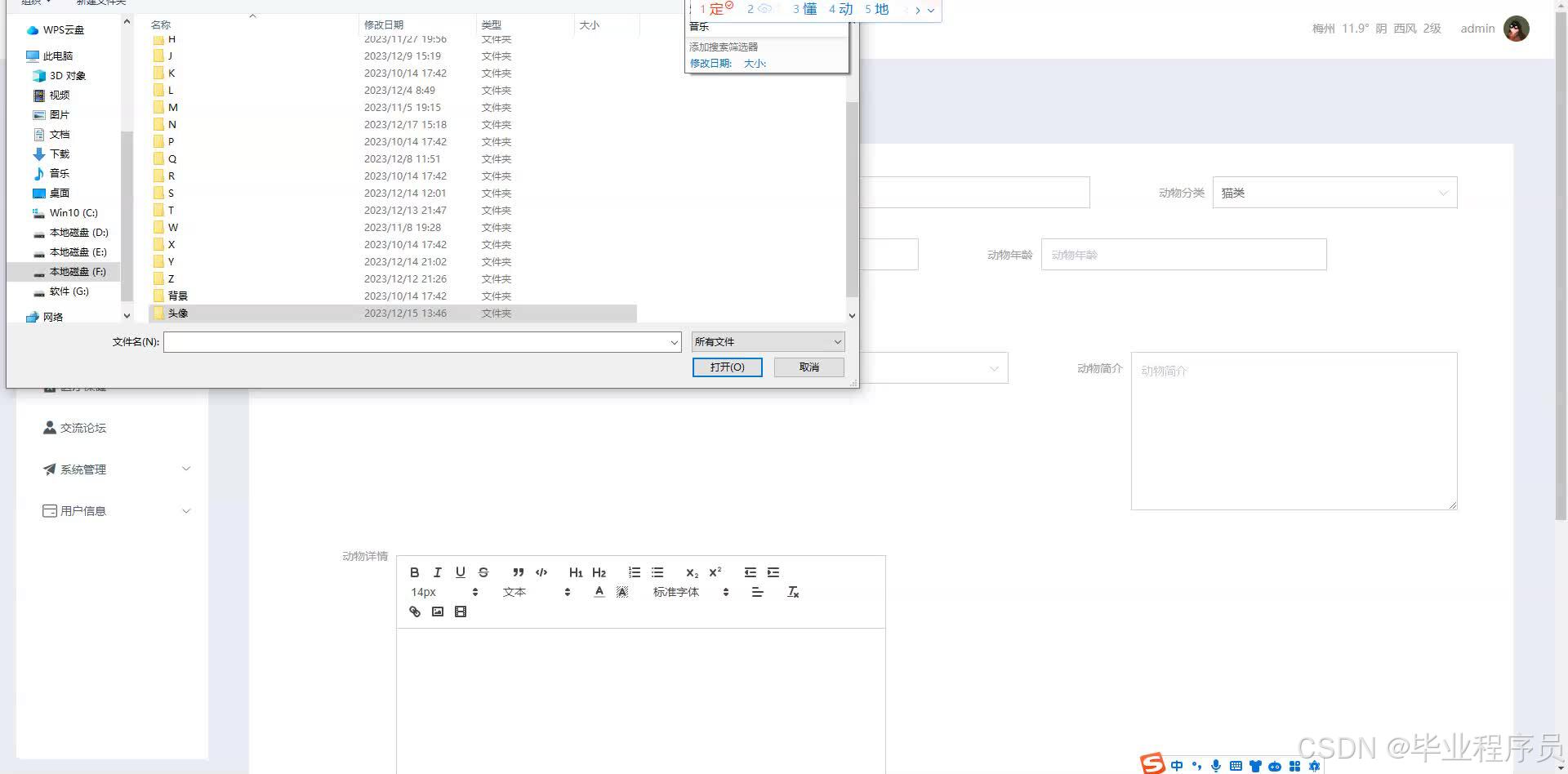Open the Sogou toolbox grid icon
The width and height of the screenshot is (1568, 774).
(x=1294, y=766)
